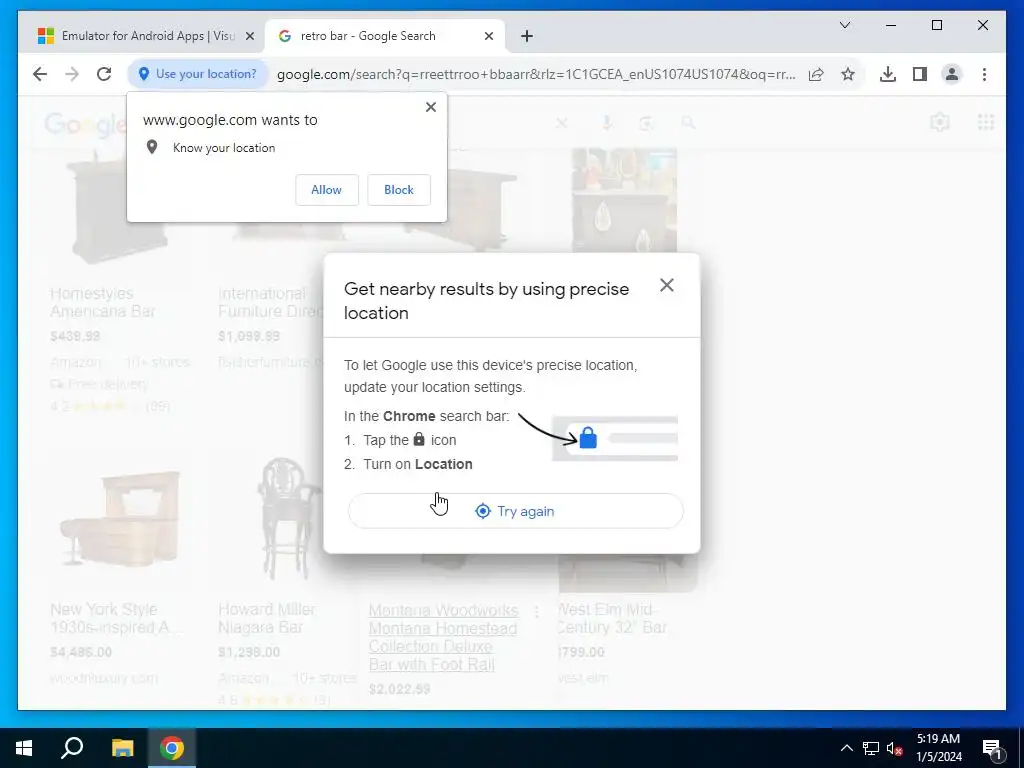Open Google quick settings gear
Viewport: 1024px width, 768px height.
pos(939,122)
